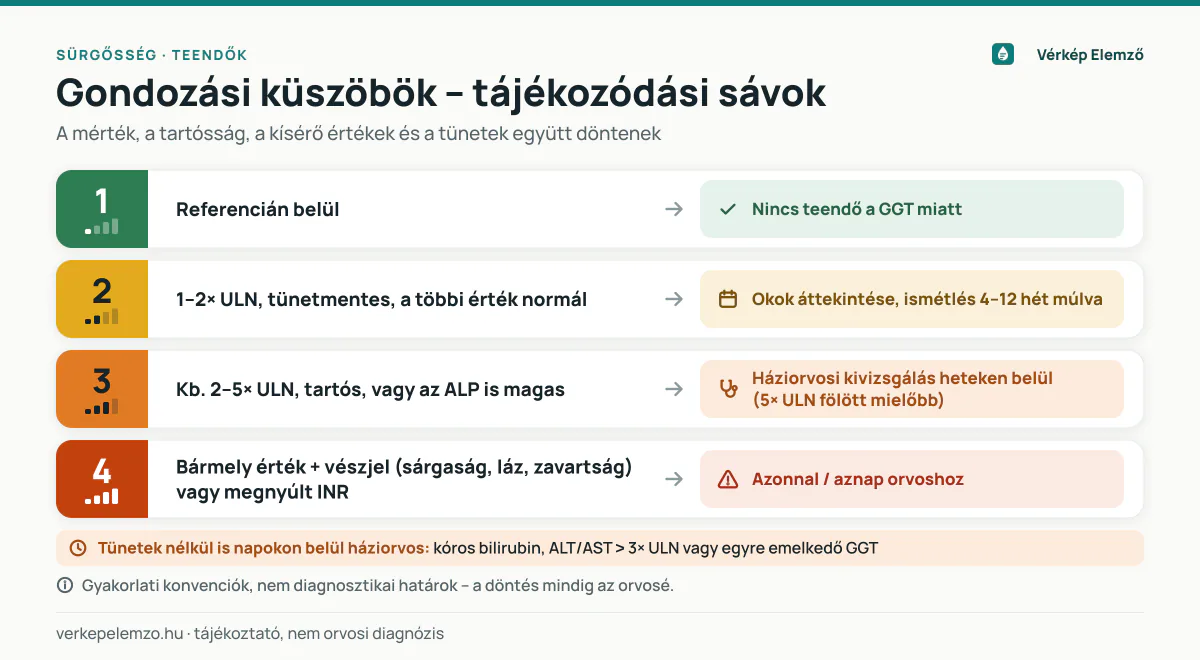The height and width of the screenshot is (660, 1200).
Task: Click the Gyakorlati konvenciók disclaimer text
Action: 378,585
